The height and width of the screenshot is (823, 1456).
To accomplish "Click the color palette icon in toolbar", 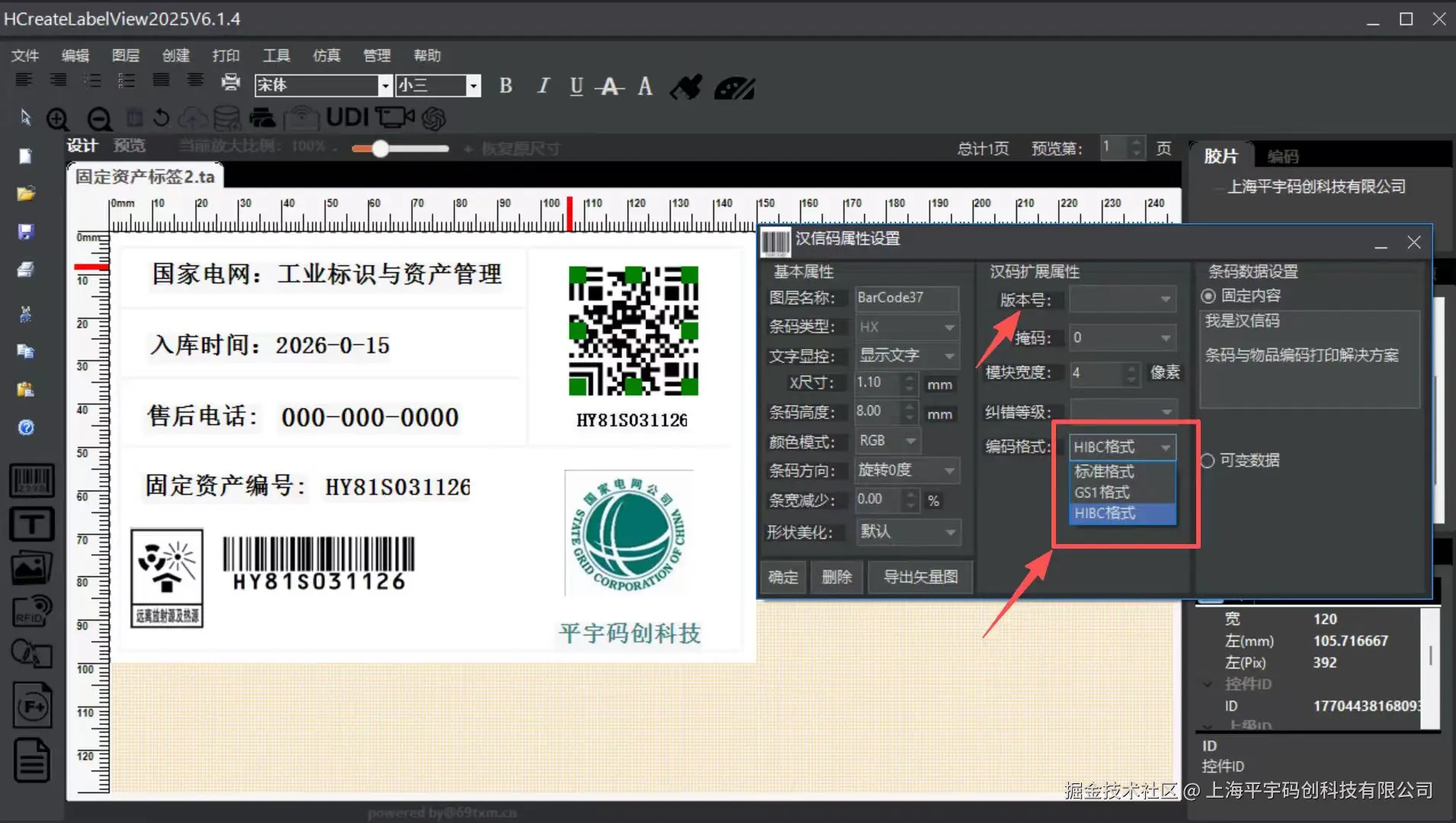I will point(734,88).
